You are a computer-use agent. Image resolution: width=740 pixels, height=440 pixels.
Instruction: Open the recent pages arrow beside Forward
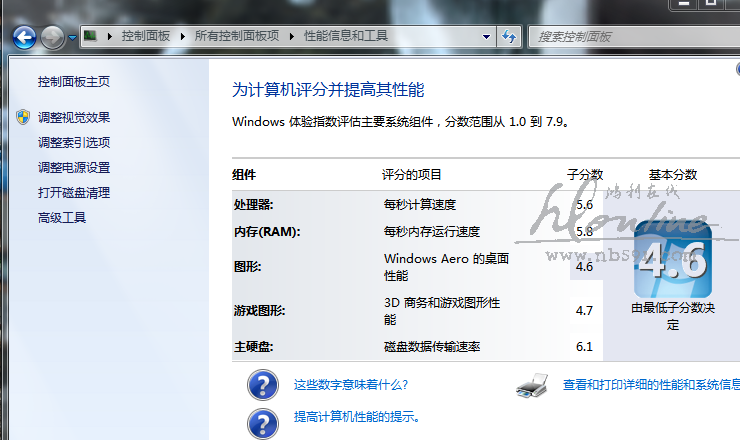coord(72,38)
